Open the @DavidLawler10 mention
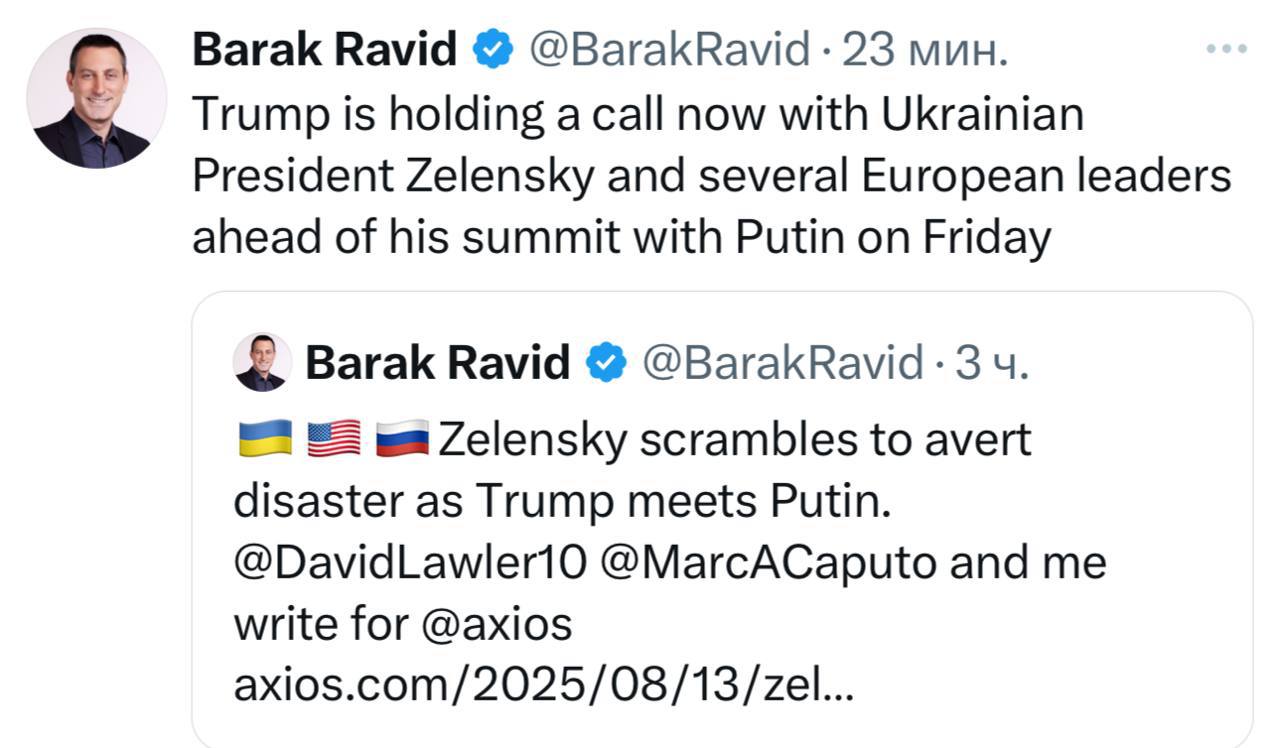Viewport: 1280px width, 748px height. pos(408,563)
